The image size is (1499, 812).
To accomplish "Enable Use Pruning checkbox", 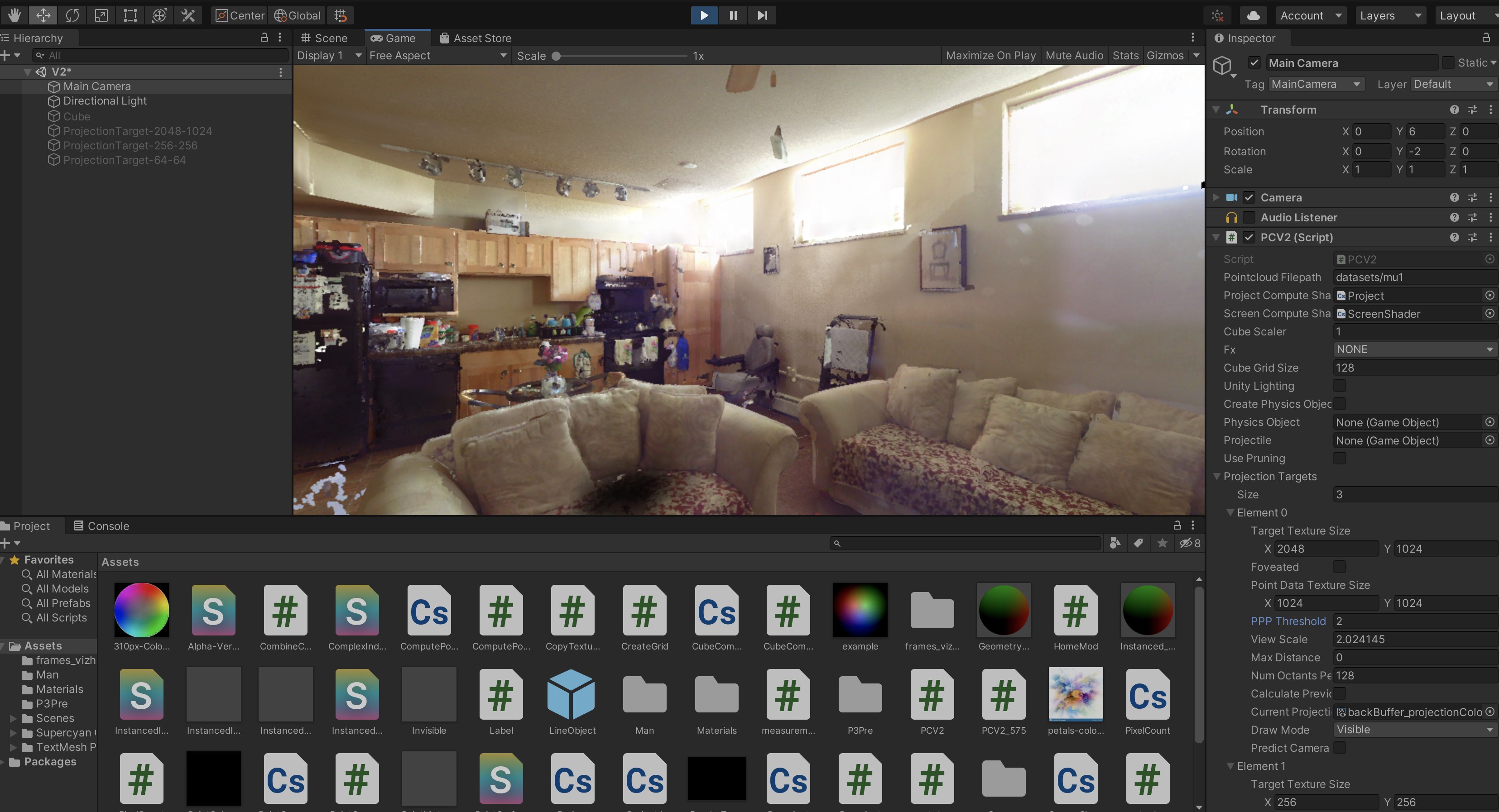I will click(x=1339, y=458).
